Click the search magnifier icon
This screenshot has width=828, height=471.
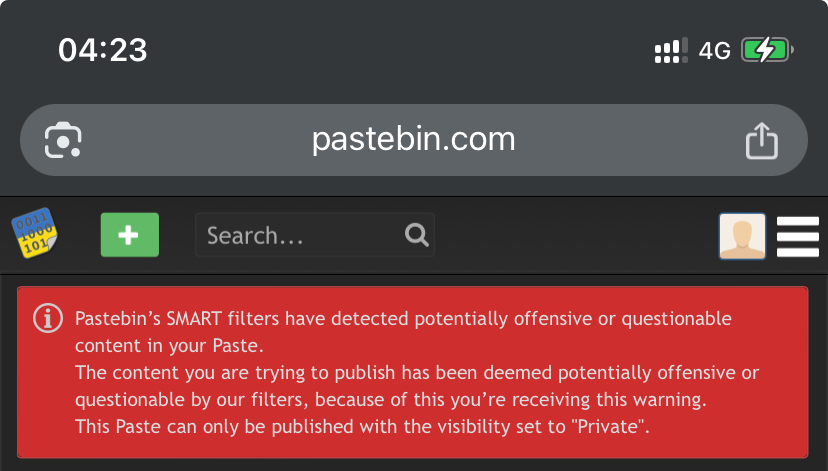[417, 235]
